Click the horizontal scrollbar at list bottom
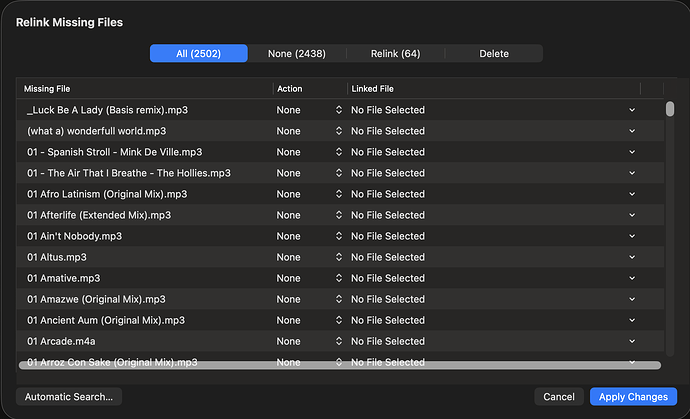The image size is (690, 419). point(340,365)
